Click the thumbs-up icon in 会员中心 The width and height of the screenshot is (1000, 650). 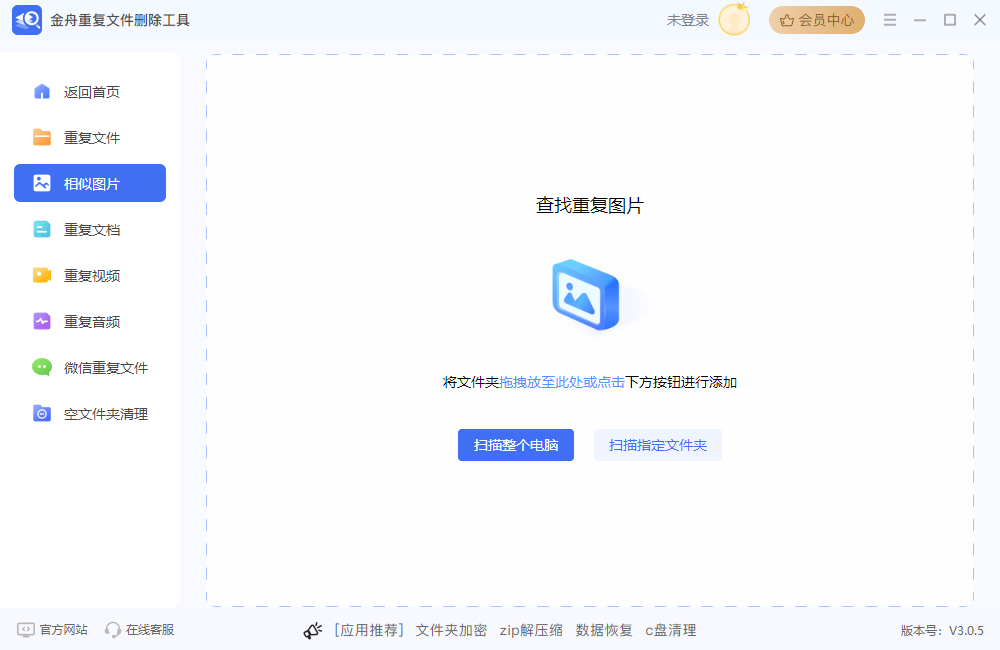pyautogui.click(x=787, y=20)
